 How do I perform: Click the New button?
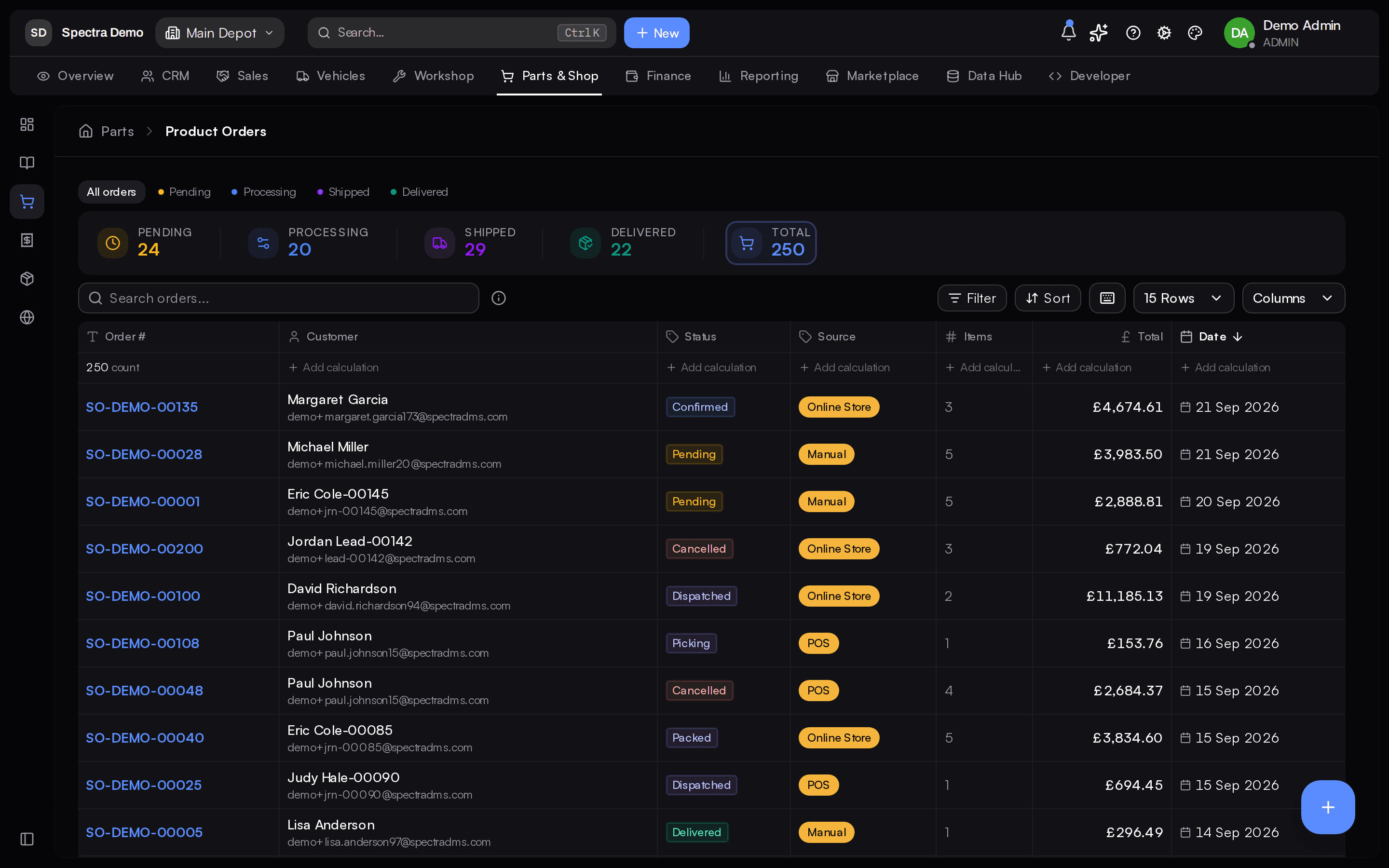pos(656,33)
